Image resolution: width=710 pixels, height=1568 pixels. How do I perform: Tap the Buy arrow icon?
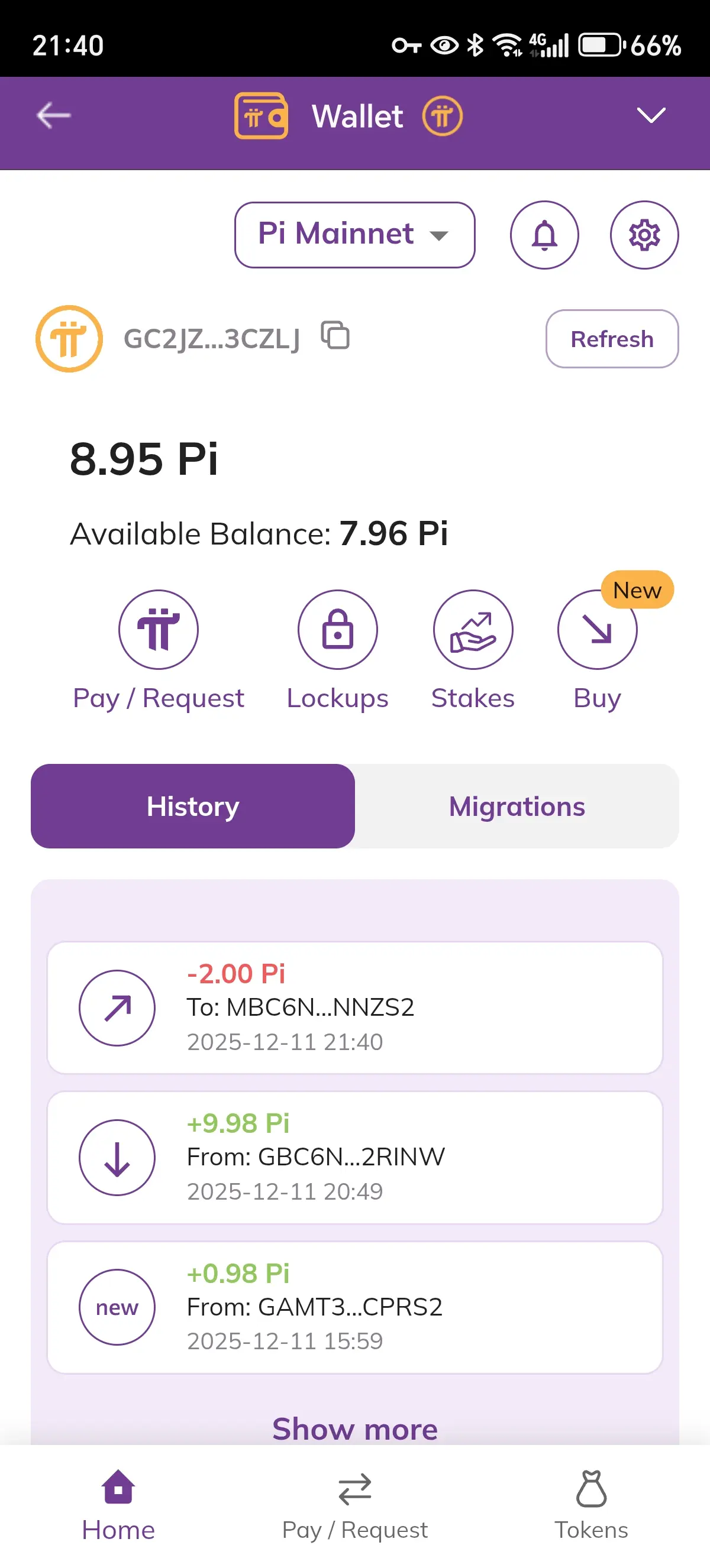(598, 630)
